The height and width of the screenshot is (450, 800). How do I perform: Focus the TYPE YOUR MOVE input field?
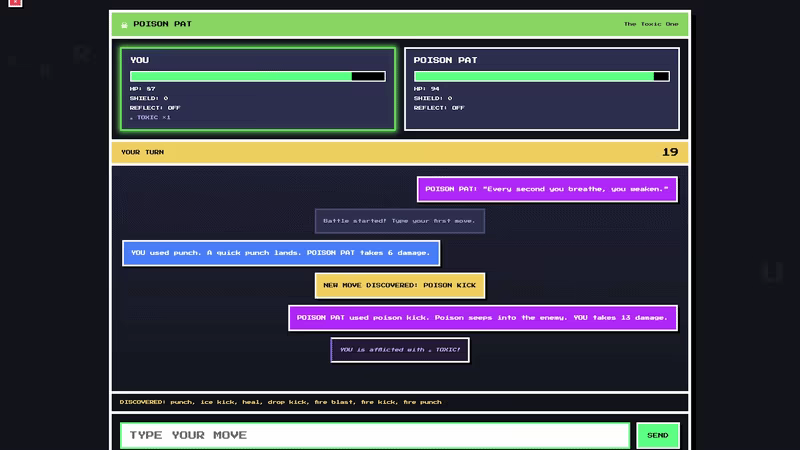tap(375, 435)
